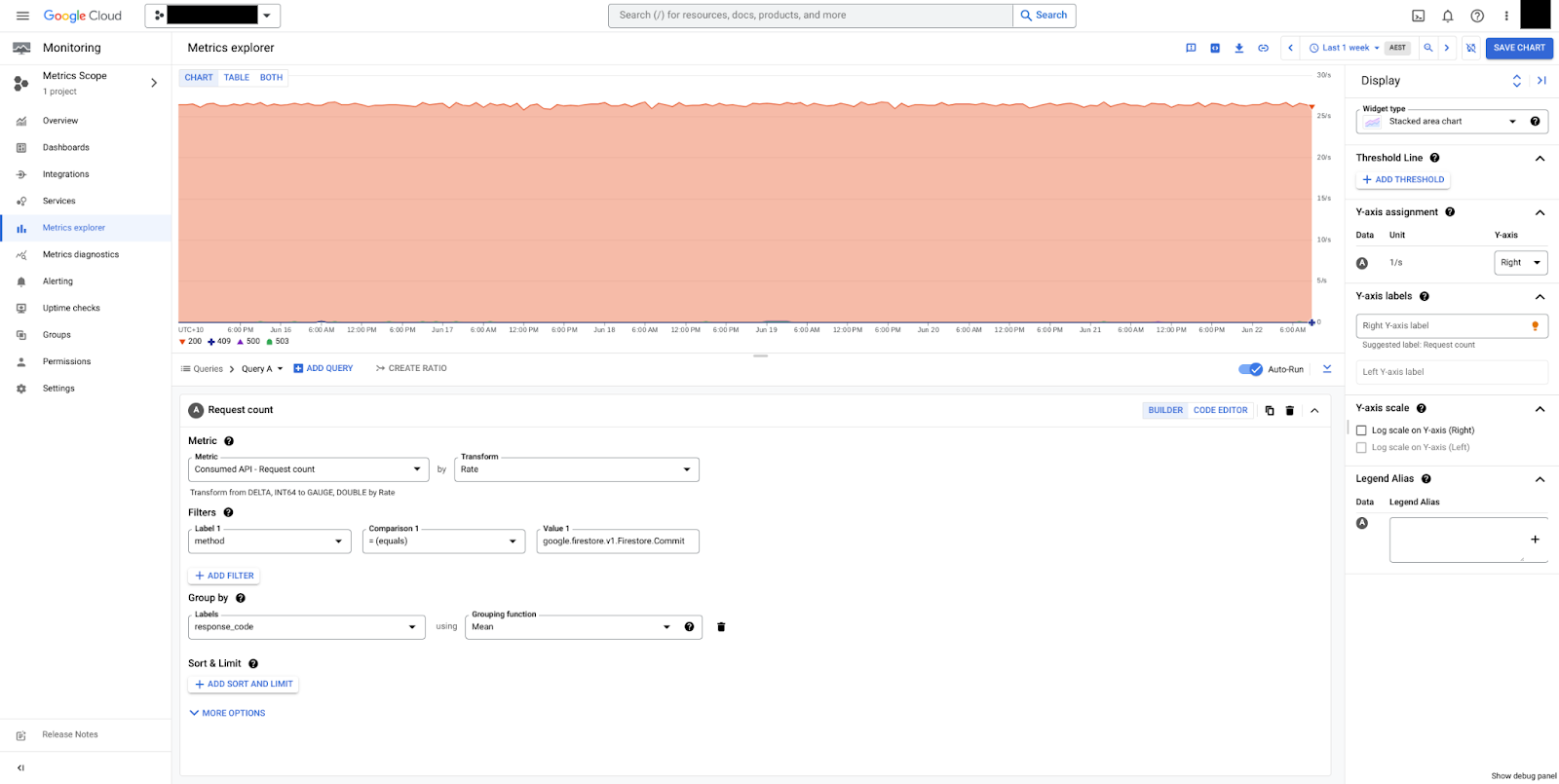Image resolution: width=1559 pixels, height=784 pixels.
Task: Check log scale on Y-axis (Left)
Action: tap(1361, 448)
